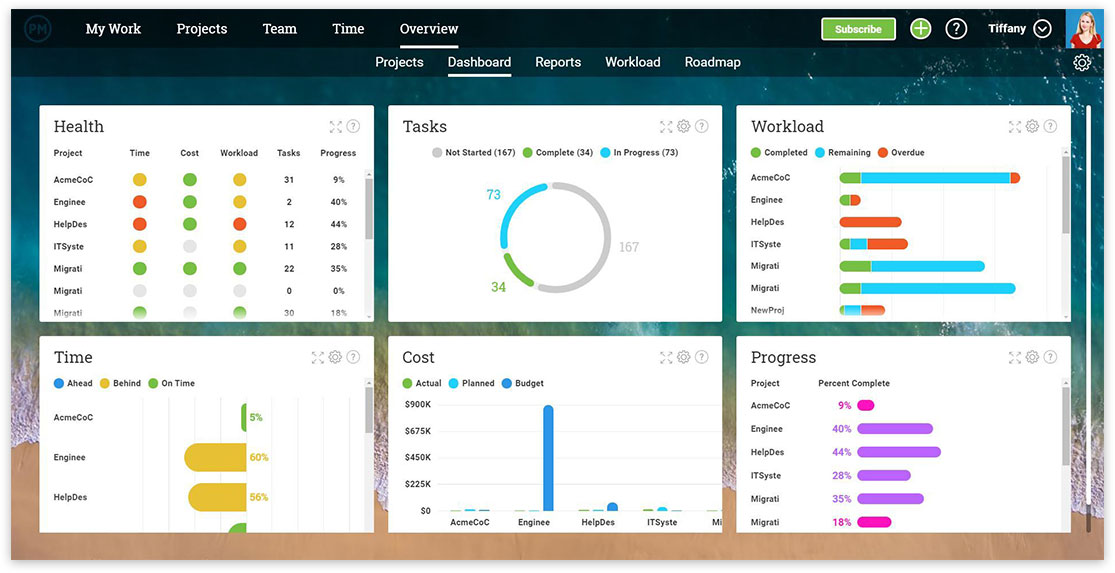Viewport: 1115px width, 573px height.
Task: Expand the Progress widget to fullscreen
Action: [1015, 358]
